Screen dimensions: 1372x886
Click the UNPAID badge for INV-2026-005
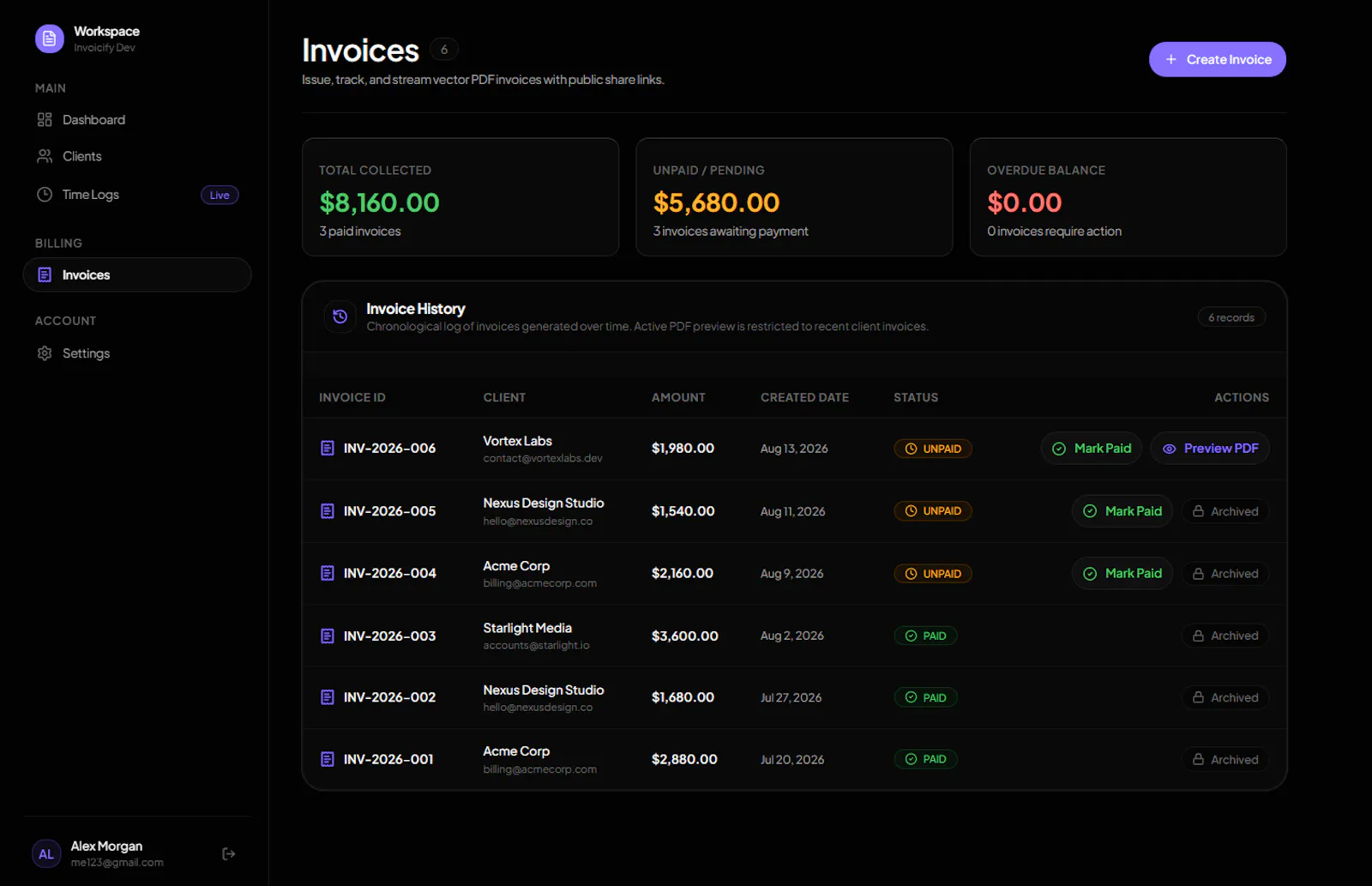tap(933, 511)
